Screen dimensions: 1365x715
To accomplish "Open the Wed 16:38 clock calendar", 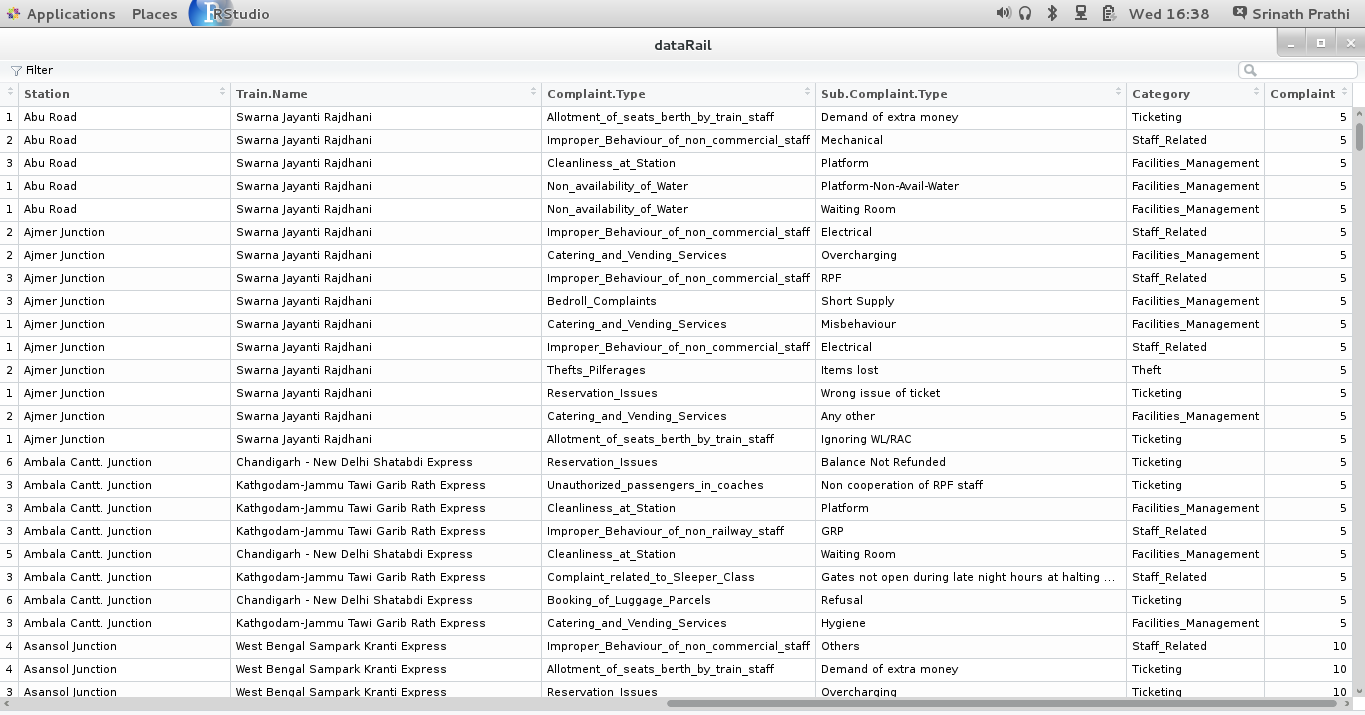I will [x=1168, y=14].
